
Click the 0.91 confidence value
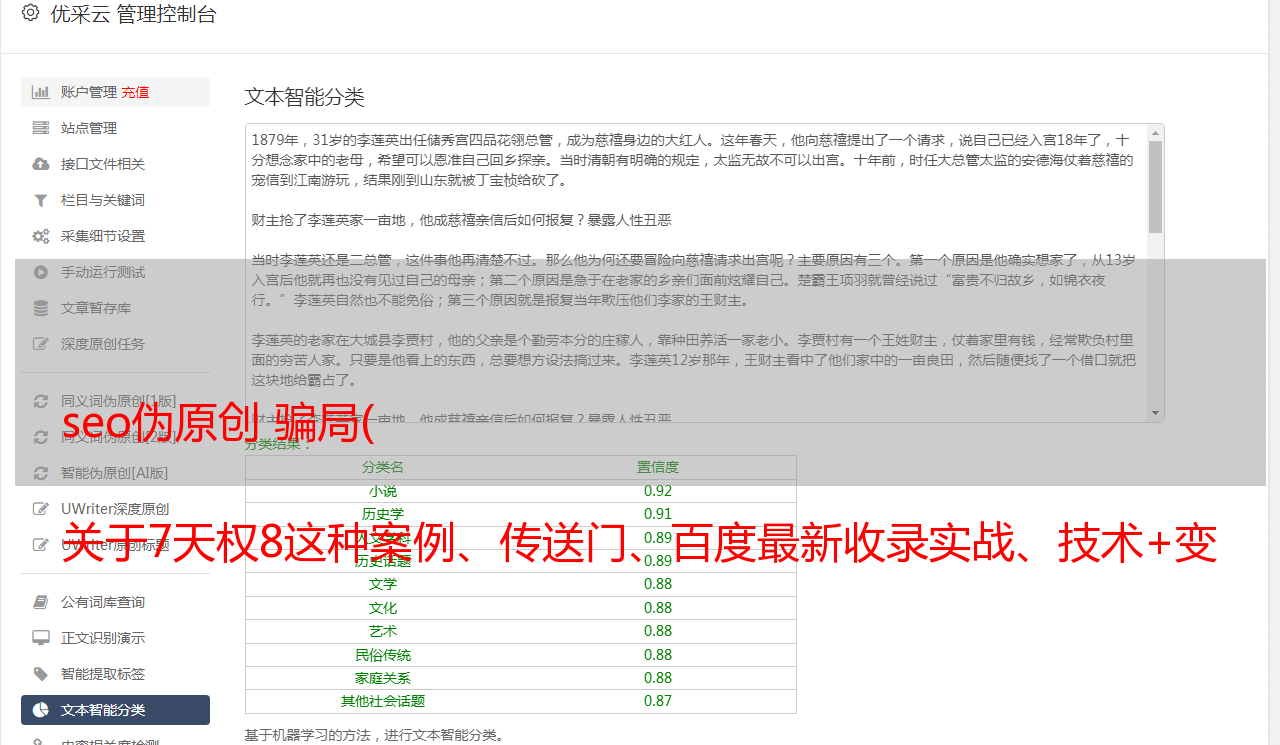[658, 514]
